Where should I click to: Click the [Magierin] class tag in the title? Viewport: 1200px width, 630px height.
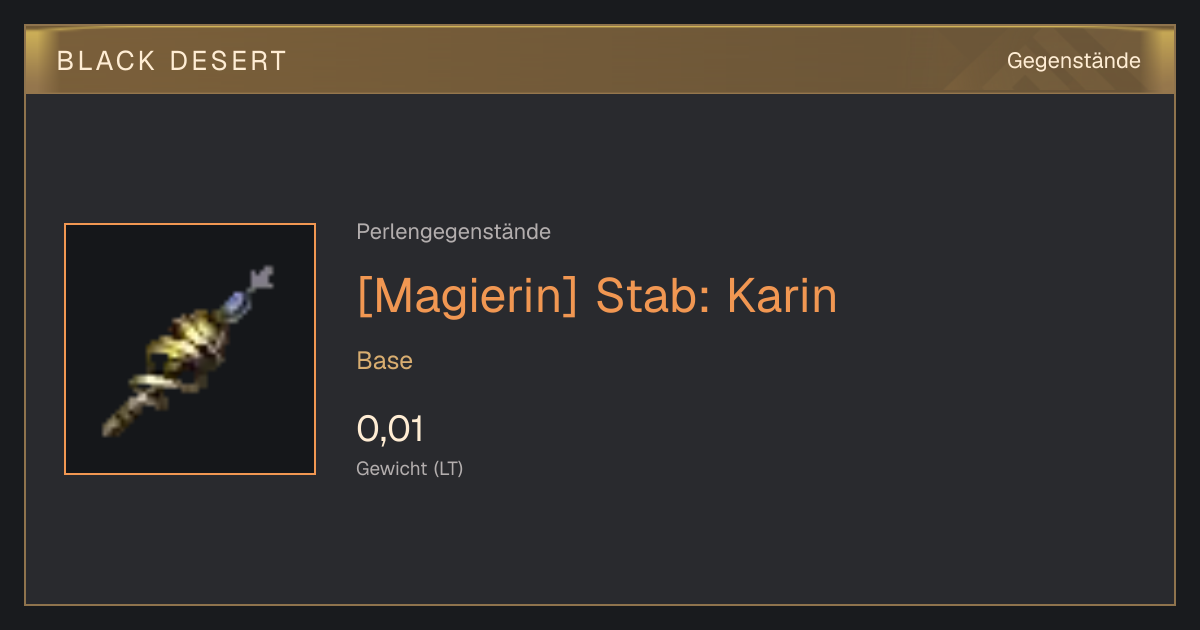tap(466, 295)
